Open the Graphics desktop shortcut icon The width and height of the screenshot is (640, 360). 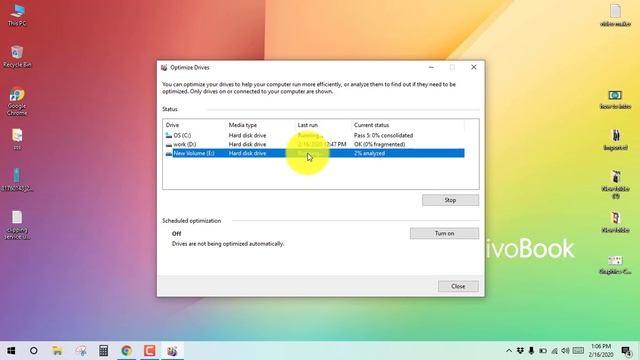click(x=615, y=264)
